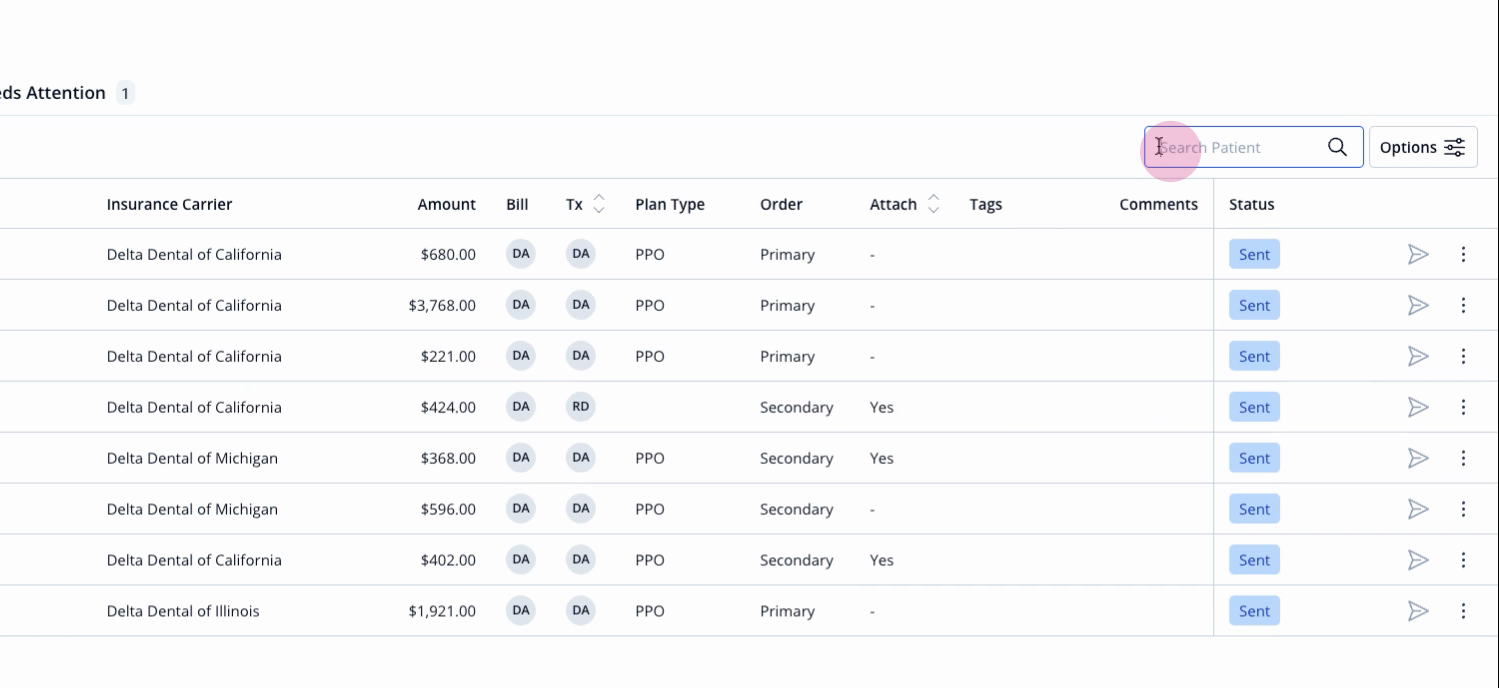Send the $3,768.00 claim via paper-plane icon
This screenshot has width=1499, height=688.
tap(1418, 305)
